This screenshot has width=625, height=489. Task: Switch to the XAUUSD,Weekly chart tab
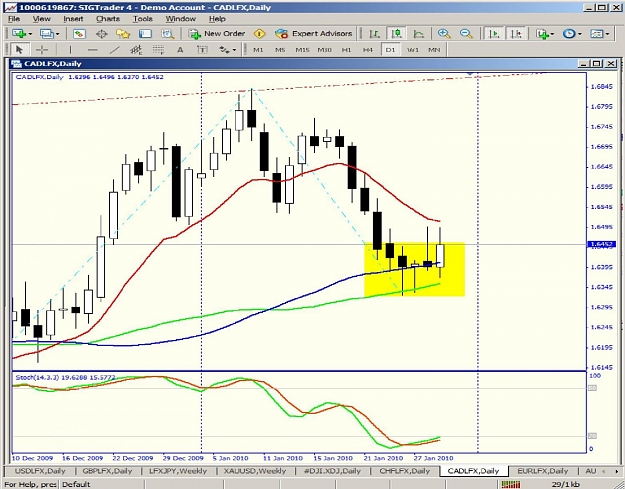(255, 471)
